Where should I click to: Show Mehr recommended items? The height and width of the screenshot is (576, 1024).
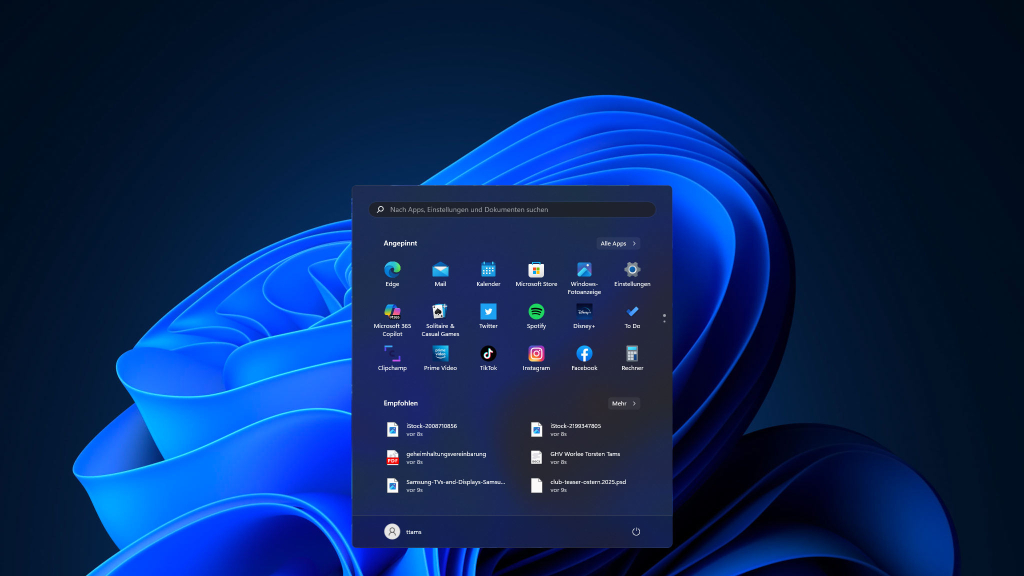[624, 404]
